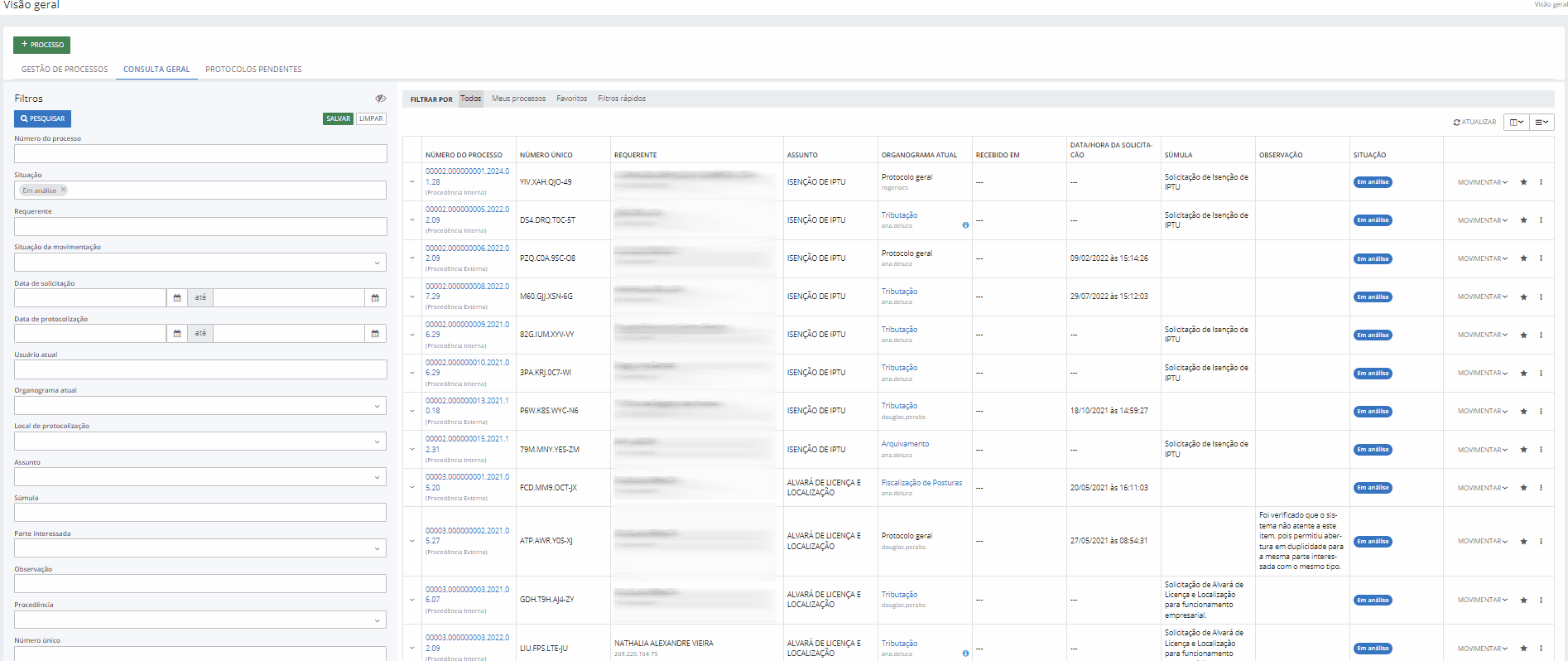Select the Favoritos filter tab
Viewport: 1568px width, 661px height.
pyautogui.click(x=571, y=99)
